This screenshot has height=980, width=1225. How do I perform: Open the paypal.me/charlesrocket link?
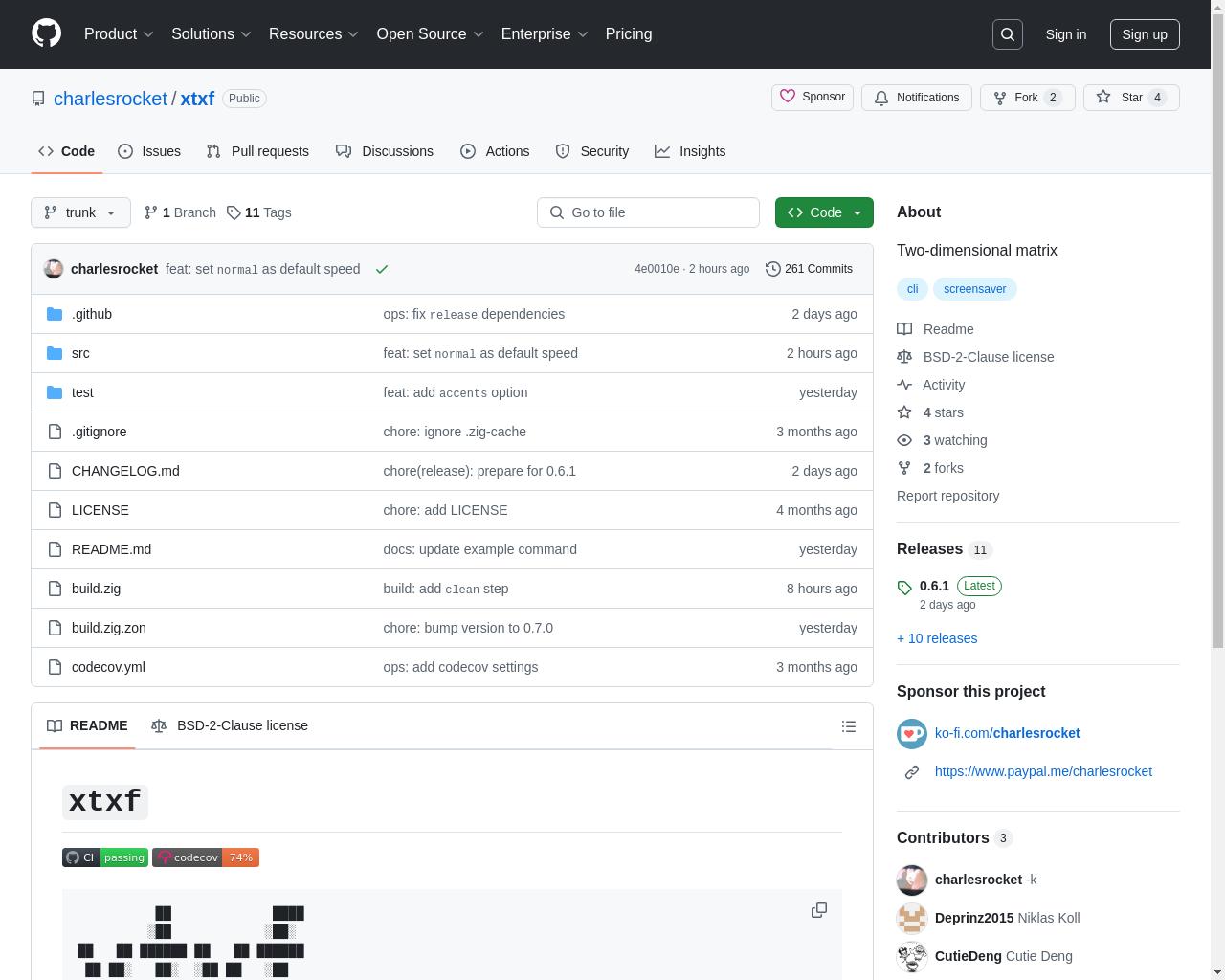[1043, 771]
